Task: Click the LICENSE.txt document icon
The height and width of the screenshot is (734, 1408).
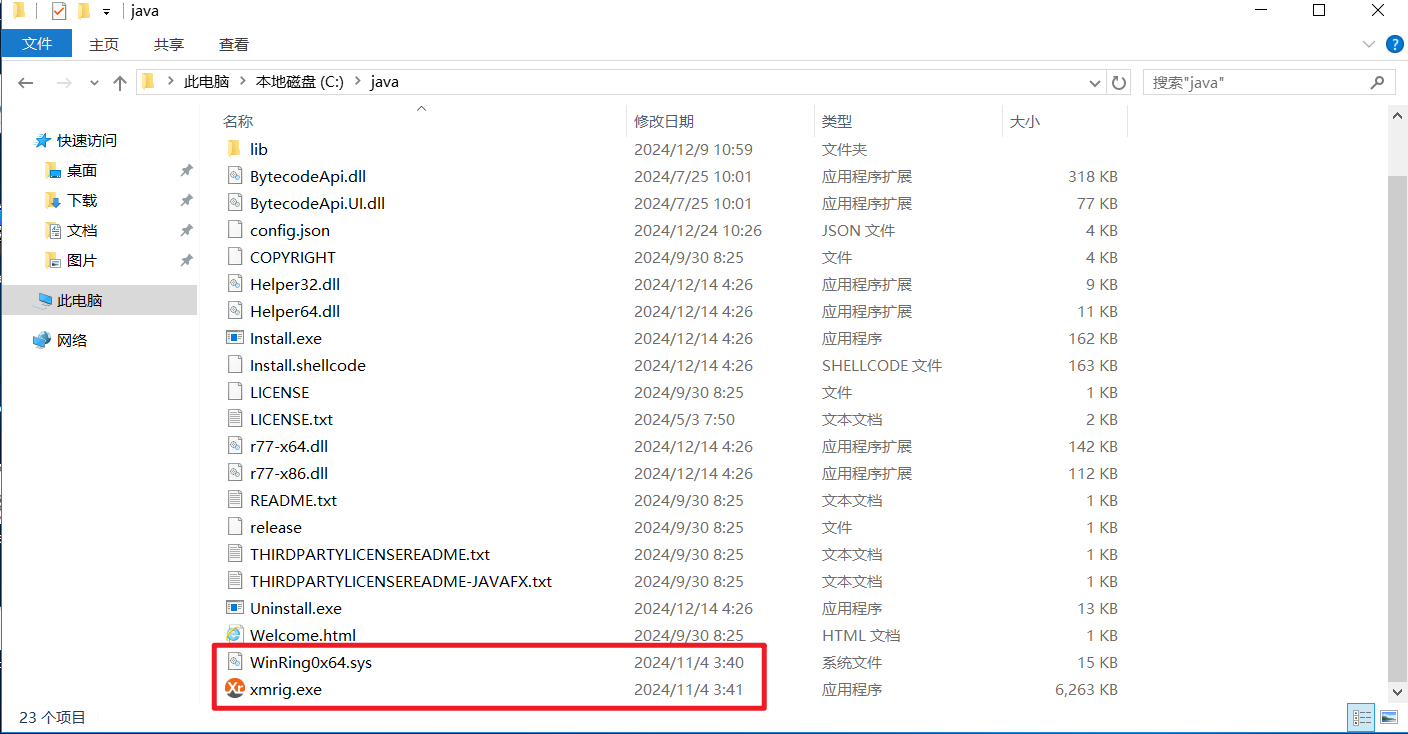Action: (x=235, y=419)
